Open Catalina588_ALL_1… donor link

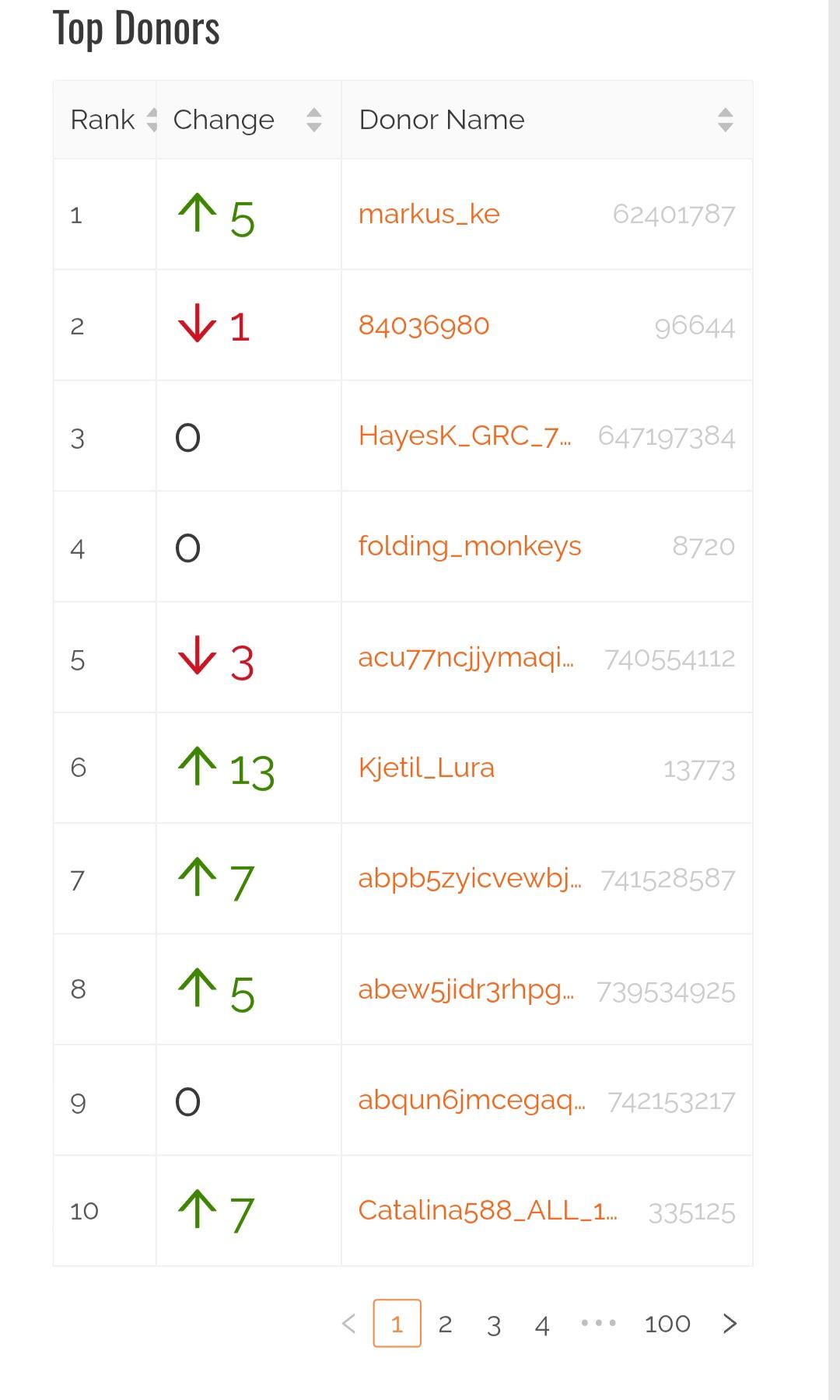488,1210
